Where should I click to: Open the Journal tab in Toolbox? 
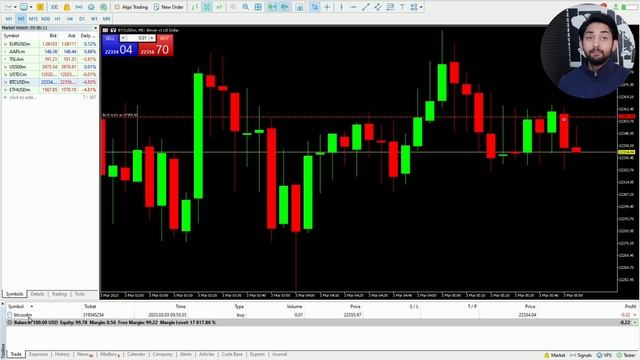(279, 354)
